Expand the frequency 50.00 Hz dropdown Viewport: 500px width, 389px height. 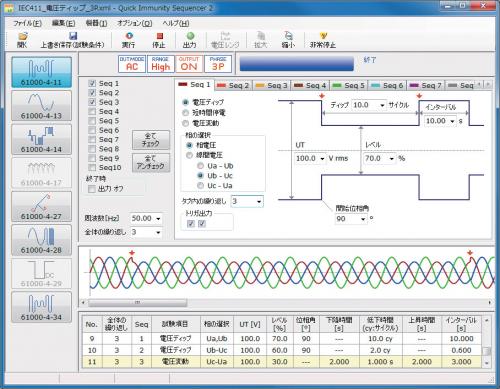click(158, 219)
